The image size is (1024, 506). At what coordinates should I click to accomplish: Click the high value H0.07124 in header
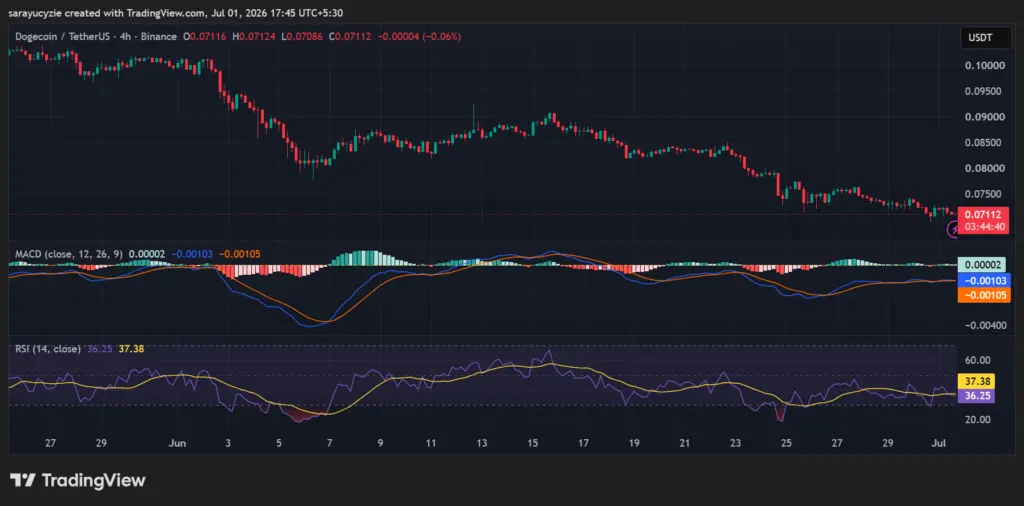(x=253, y=37)
